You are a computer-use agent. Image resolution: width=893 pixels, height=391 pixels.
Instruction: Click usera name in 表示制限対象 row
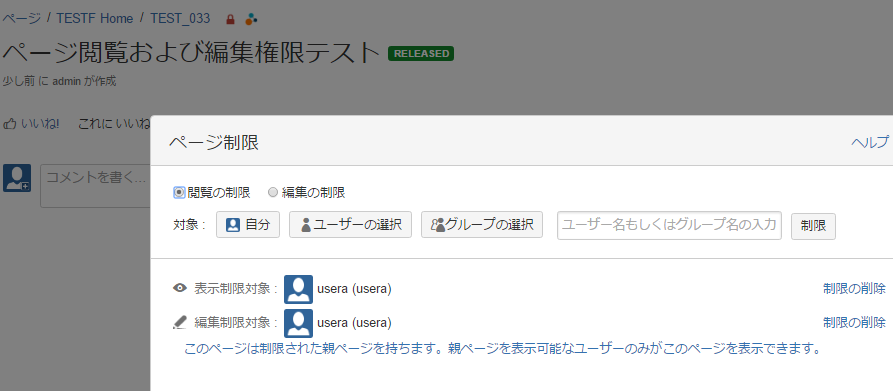click(354, 289)
